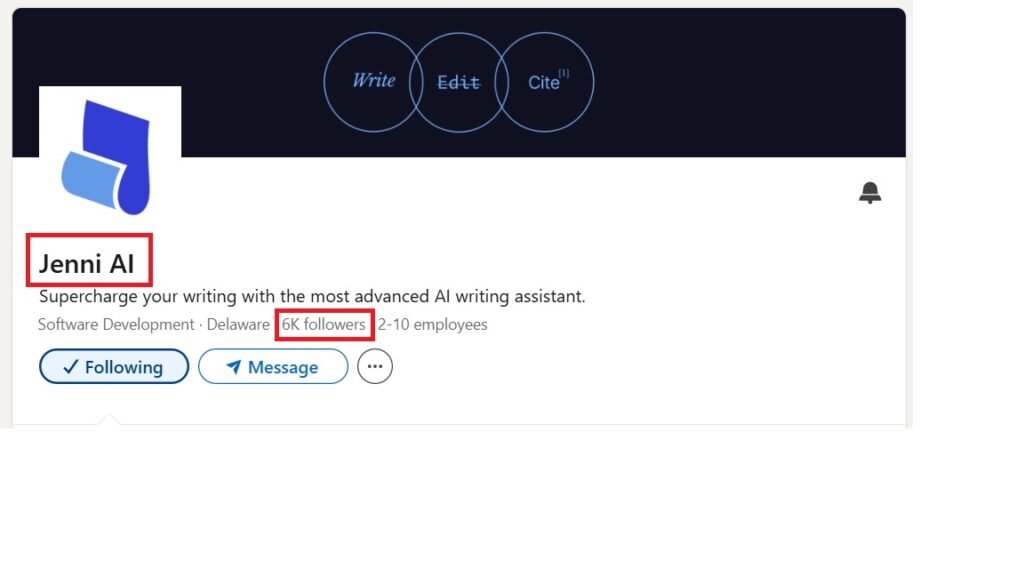
Task: Toggle the Following button
Action: (x=114, y=366)
